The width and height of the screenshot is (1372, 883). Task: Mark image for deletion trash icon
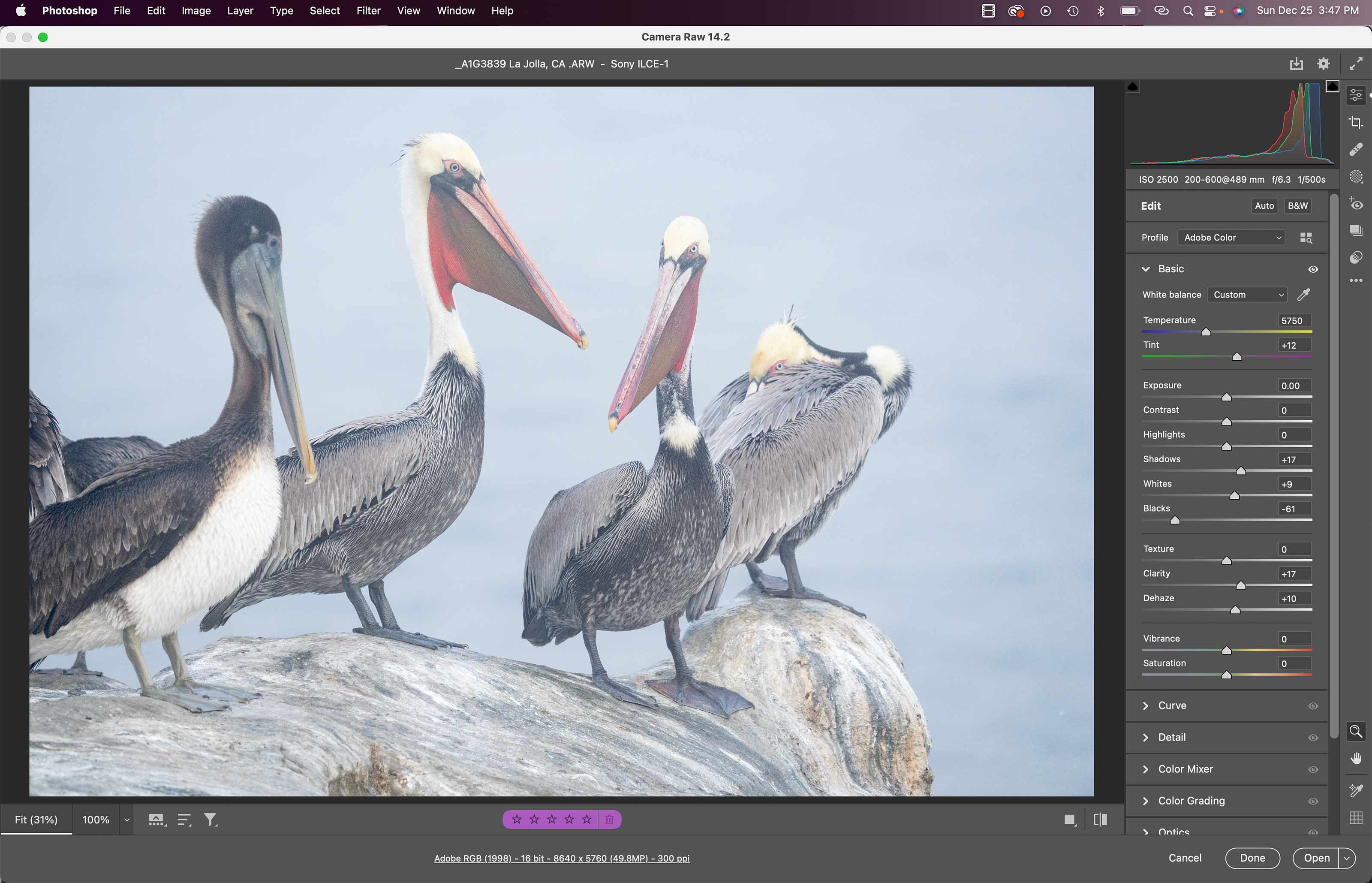pos(609,820)
